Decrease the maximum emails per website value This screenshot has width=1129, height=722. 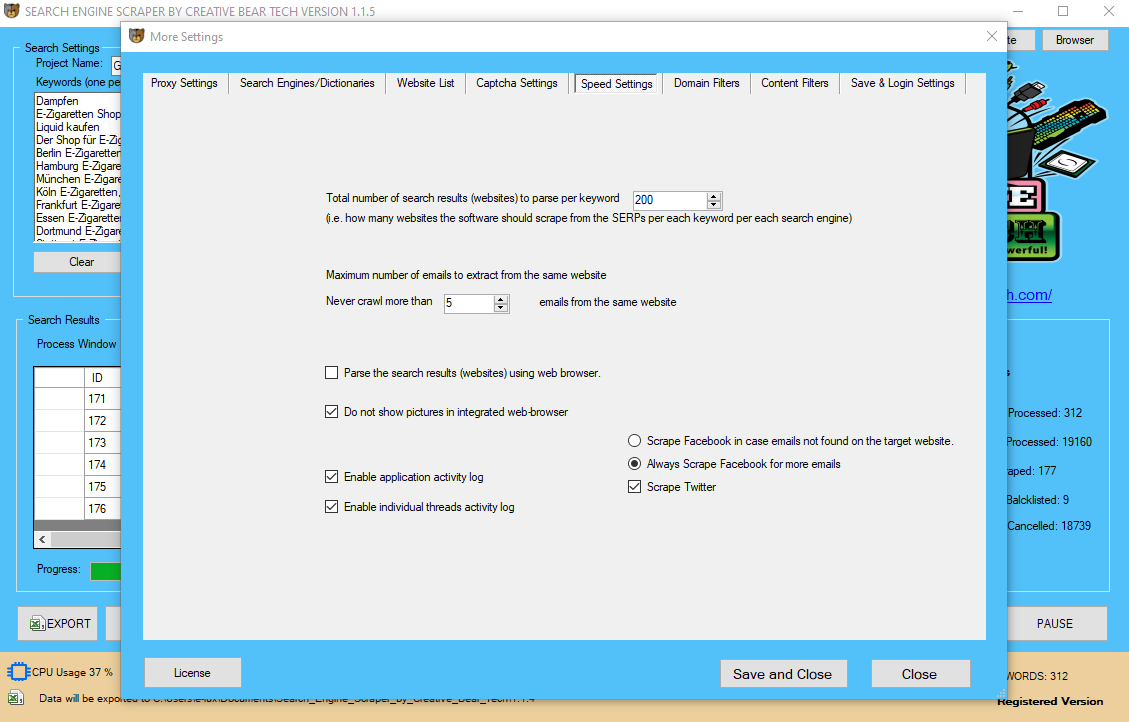pyautogui.click(x=500, y=307)
